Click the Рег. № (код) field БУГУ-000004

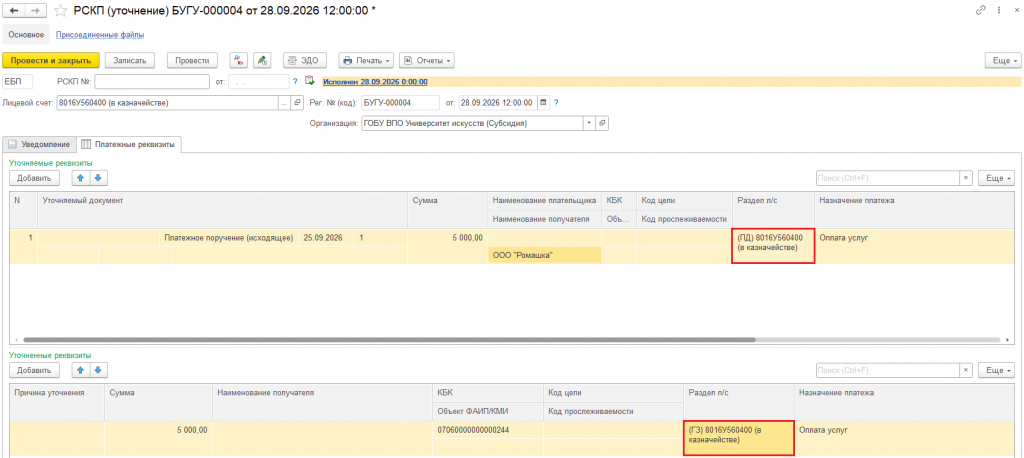coord(400,103)
